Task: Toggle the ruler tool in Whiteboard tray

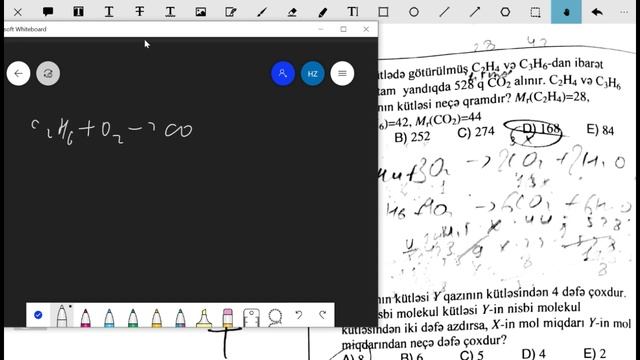Action: point(251,317)
